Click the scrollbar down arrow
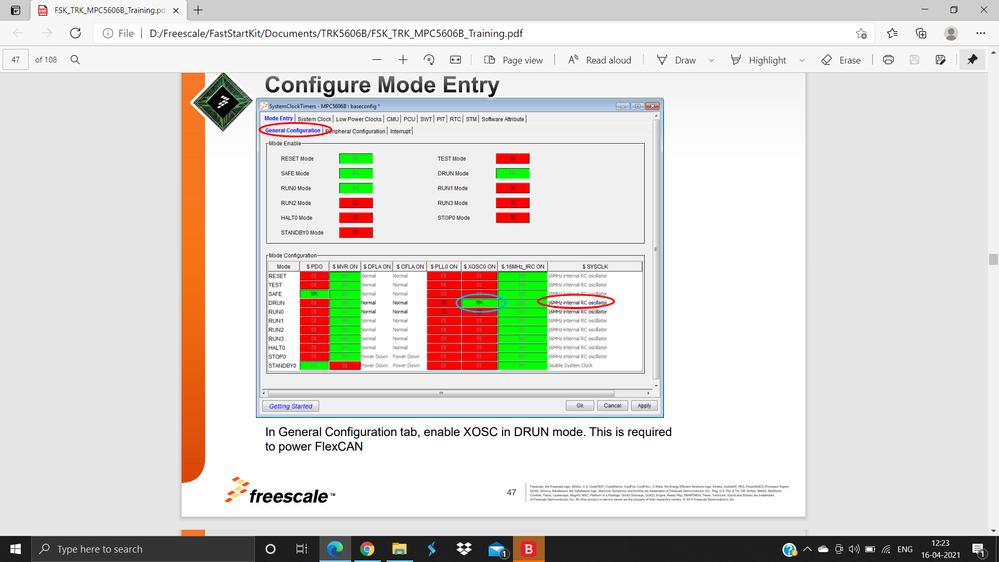Viewport: 999px width, 562px height. pyautogui.click(x=993, y=530)
